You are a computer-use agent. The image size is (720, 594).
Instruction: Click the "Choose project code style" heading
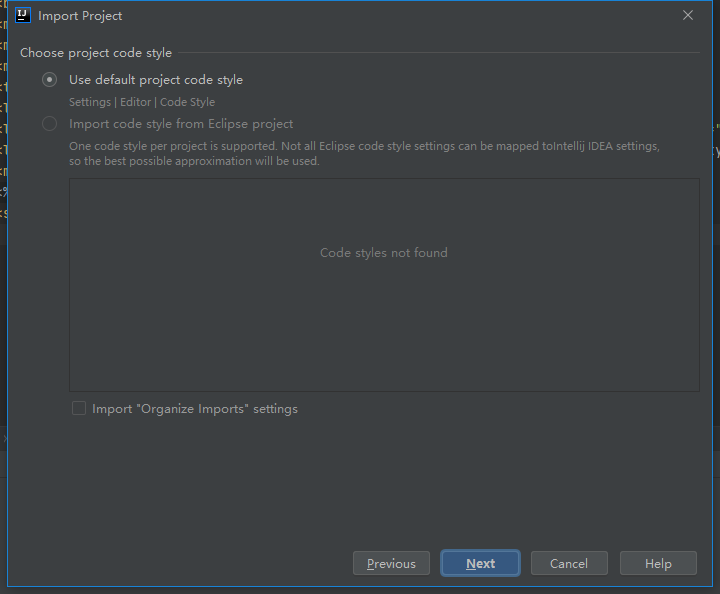click(96, 53)
